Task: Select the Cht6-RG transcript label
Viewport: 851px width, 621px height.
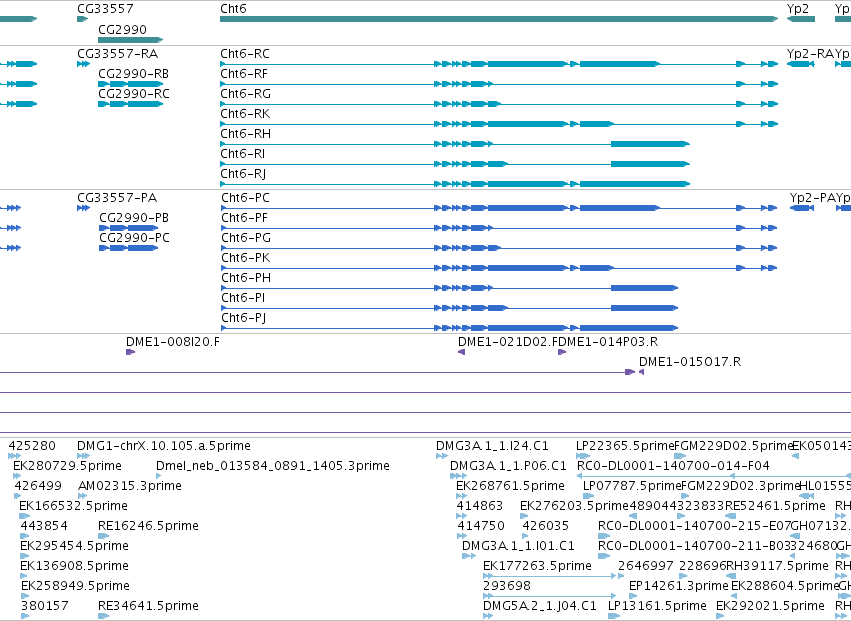Action: pos(245,94)
